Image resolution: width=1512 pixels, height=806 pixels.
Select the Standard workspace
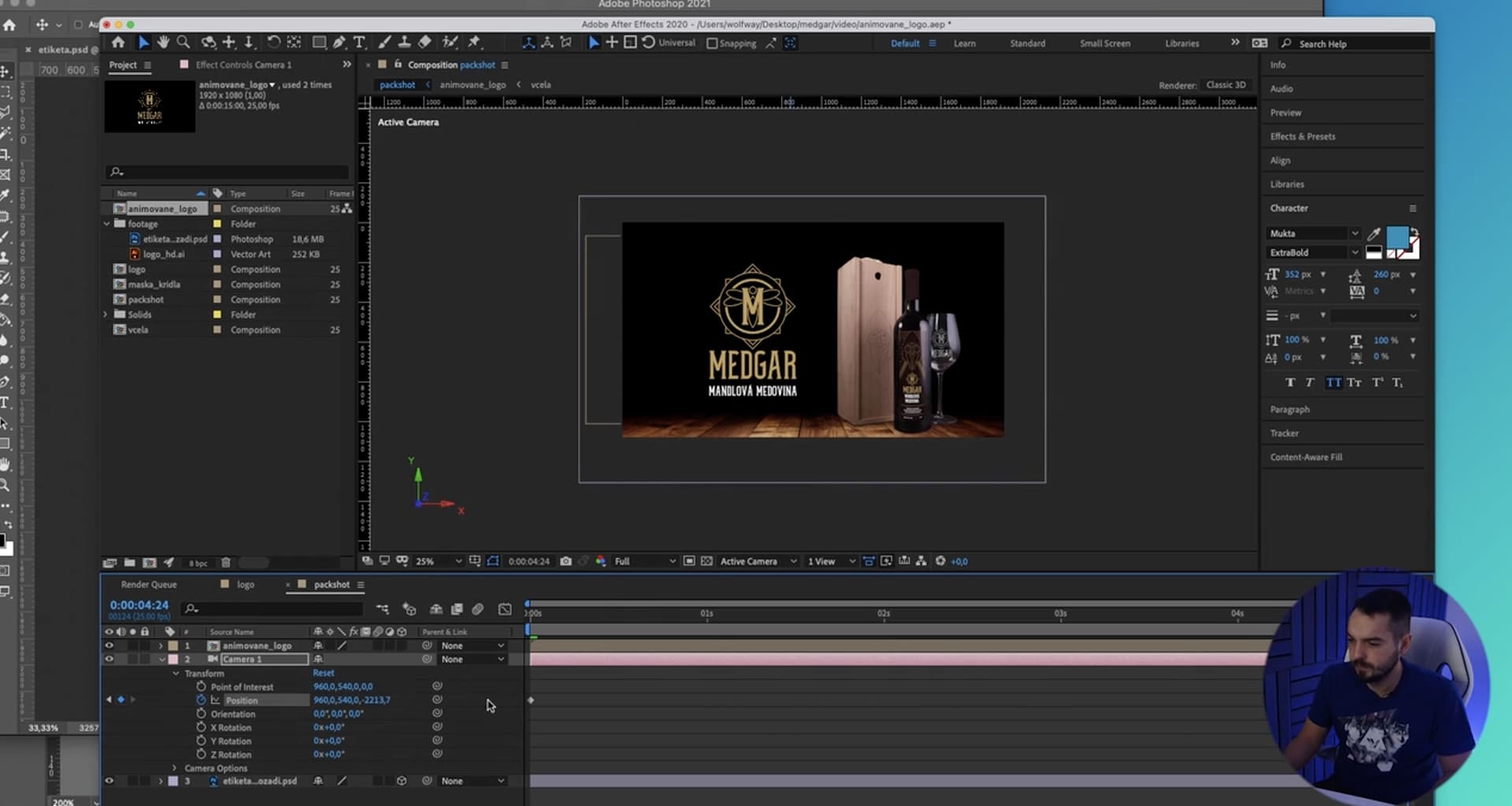pos(1028,43)
